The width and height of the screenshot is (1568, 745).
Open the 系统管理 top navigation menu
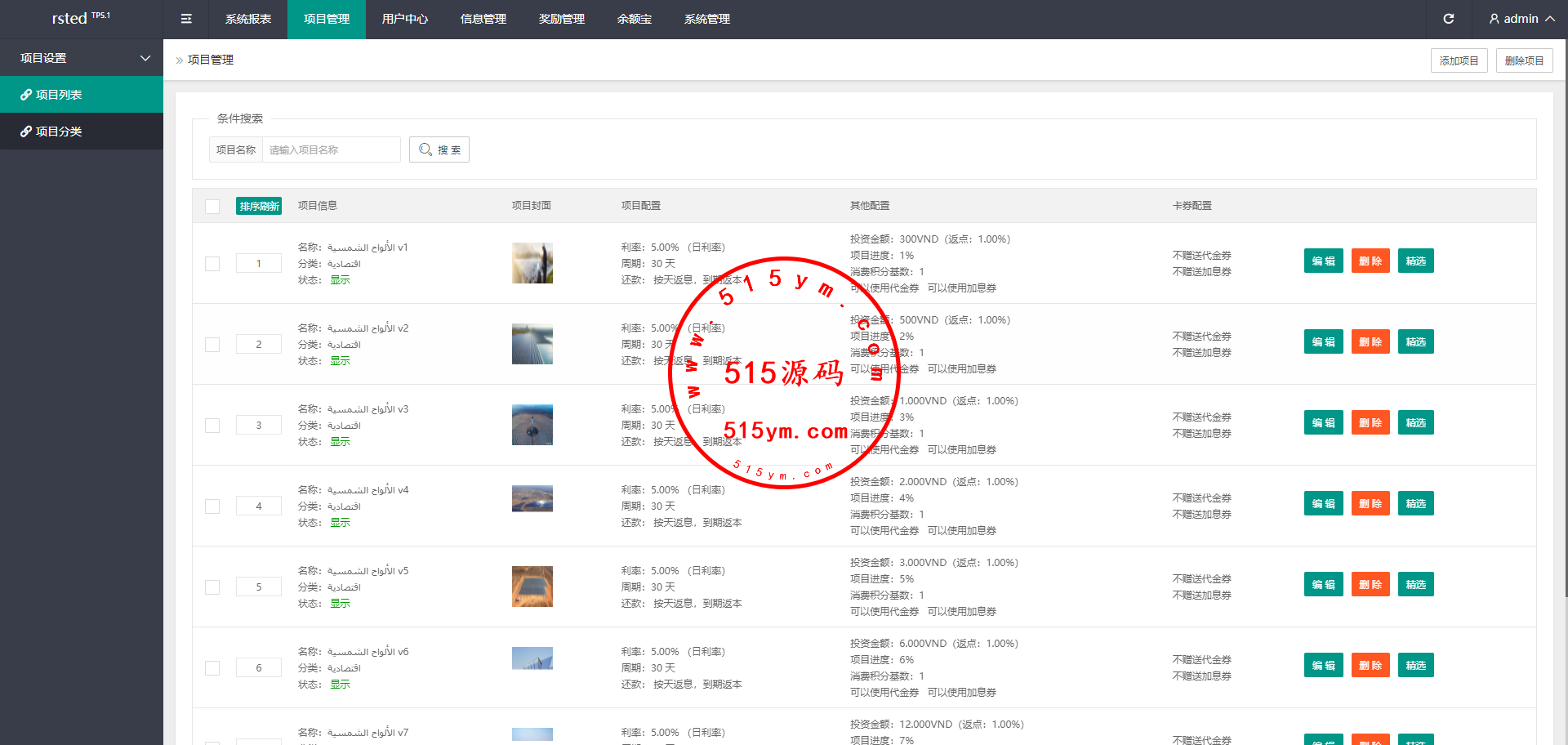[706, 19]
